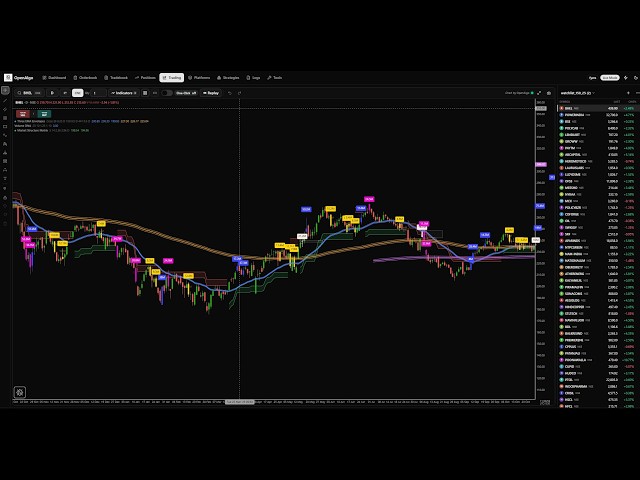Click the ninth drawing tool in left toolbar
The height and width of the screenshot is (480, 640).
(5, 161)
